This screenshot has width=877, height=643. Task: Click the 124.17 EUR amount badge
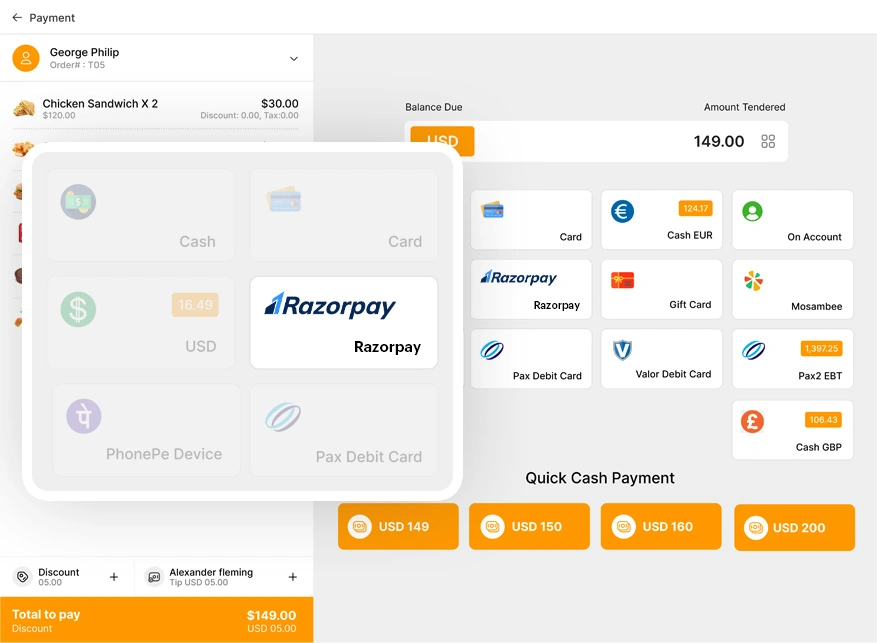pyautogui.click(x=695, y=208)
